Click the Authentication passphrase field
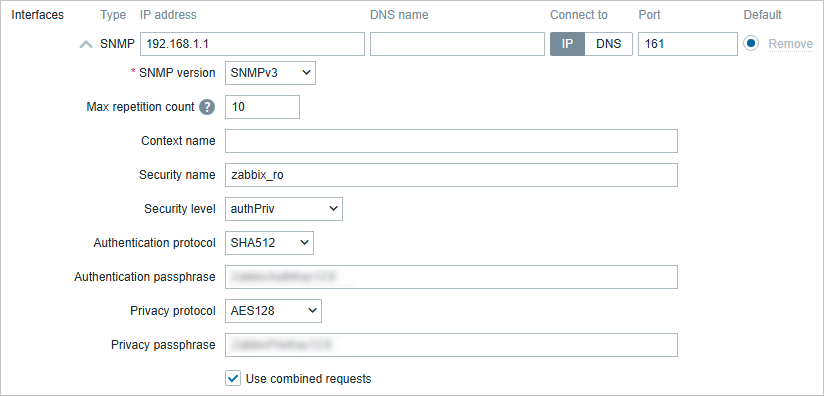 [x=451, y=277]
